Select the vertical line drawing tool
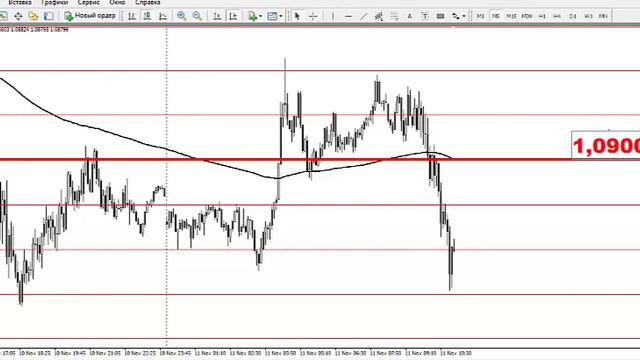 [333, 16]
